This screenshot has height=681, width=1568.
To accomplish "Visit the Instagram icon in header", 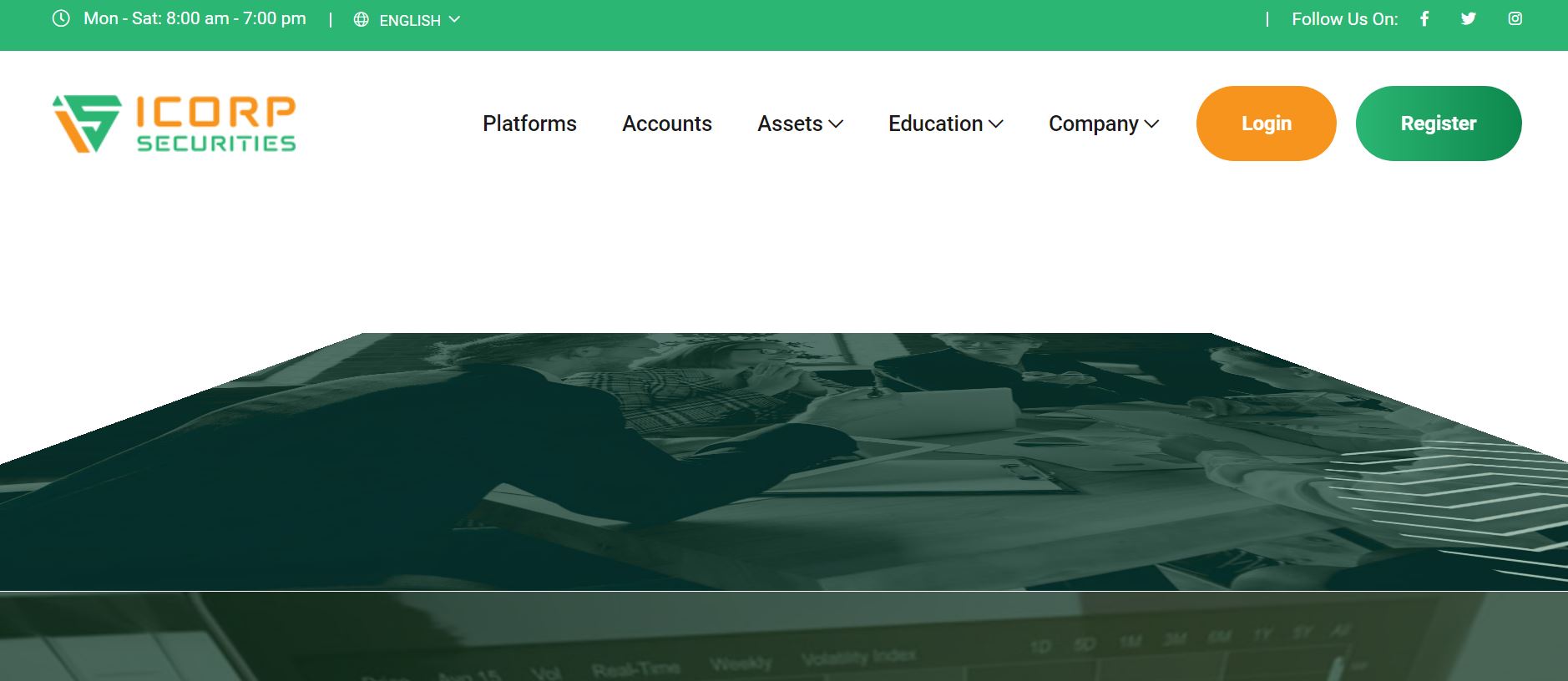I will point(1515,18).
